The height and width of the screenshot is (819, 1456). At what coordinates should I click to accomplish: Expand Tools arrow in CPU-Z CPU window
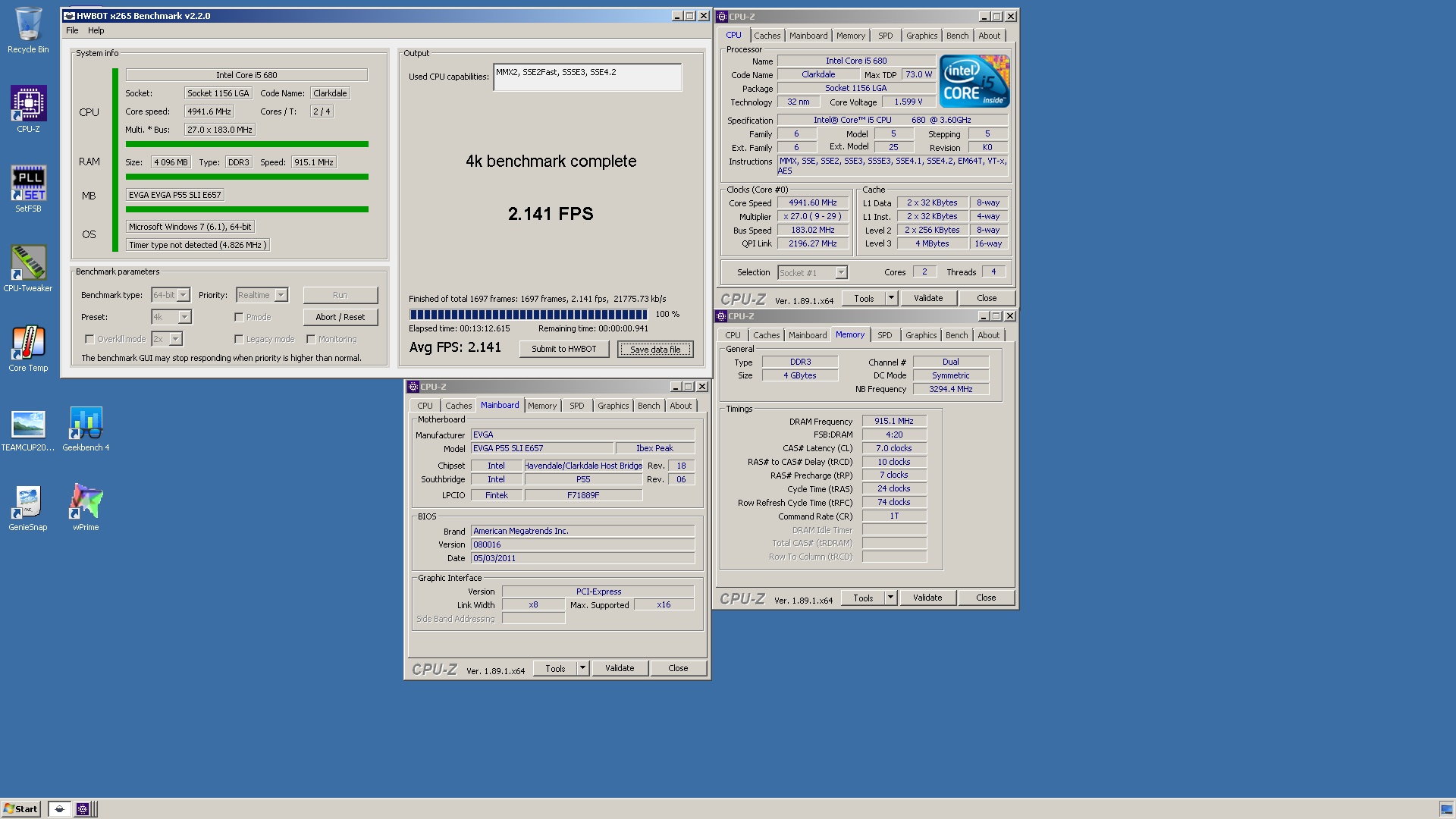(x=892, y=298)
